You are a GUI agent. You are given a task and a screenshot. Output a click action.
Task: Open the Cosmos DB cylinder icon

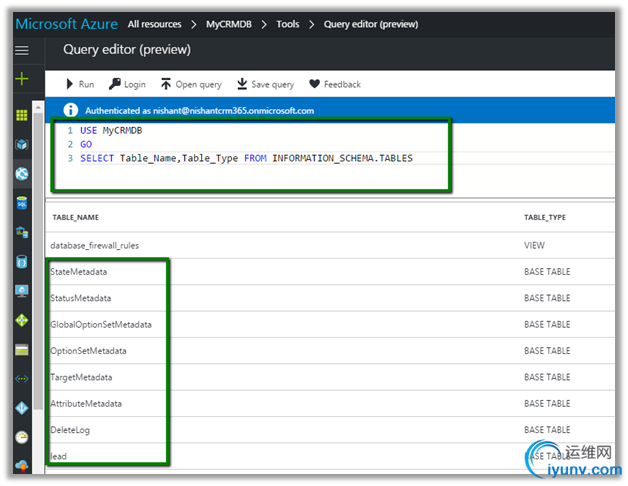(x=22, y=262)
